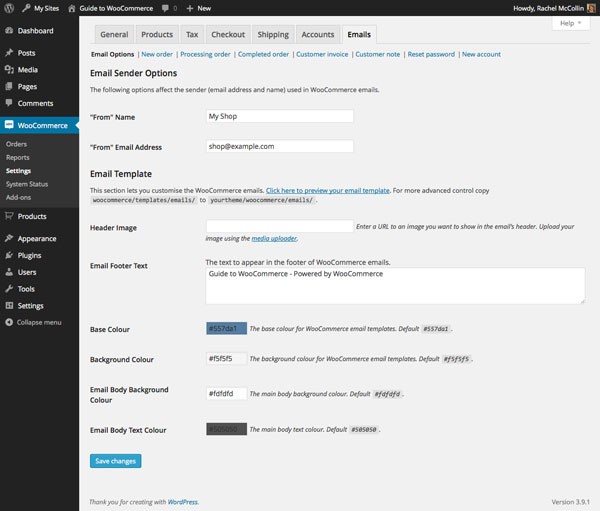
Task: Select the Shipping tab
Action: point(273,34)
